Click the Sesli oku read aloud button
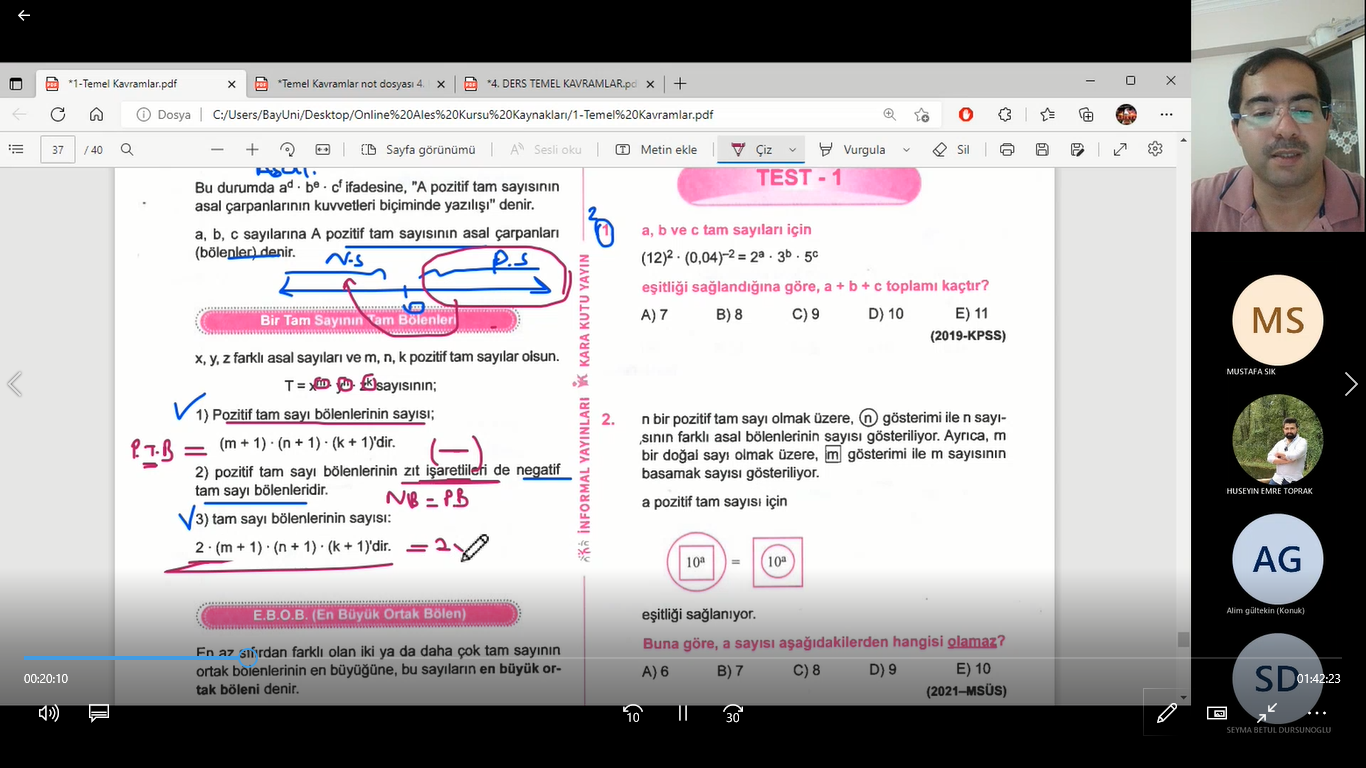 click(546, 149)
